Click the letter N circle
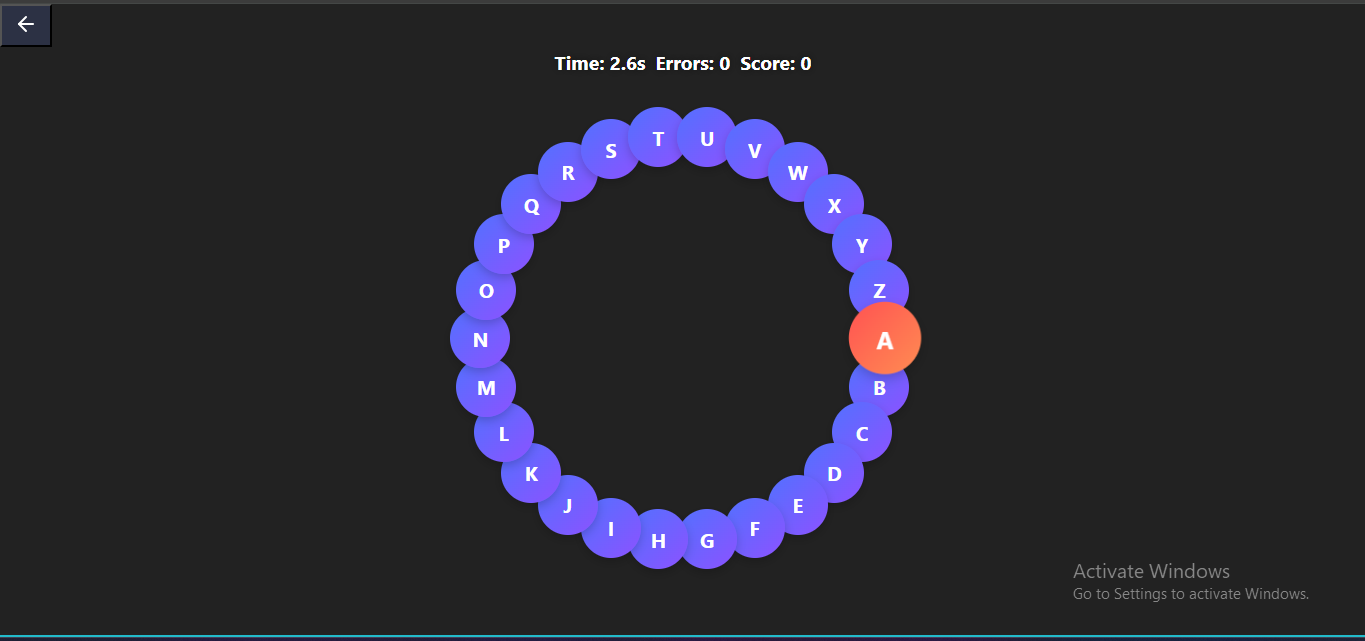The width and height of the screenshot is (1365, 641). tap(480, 339)
